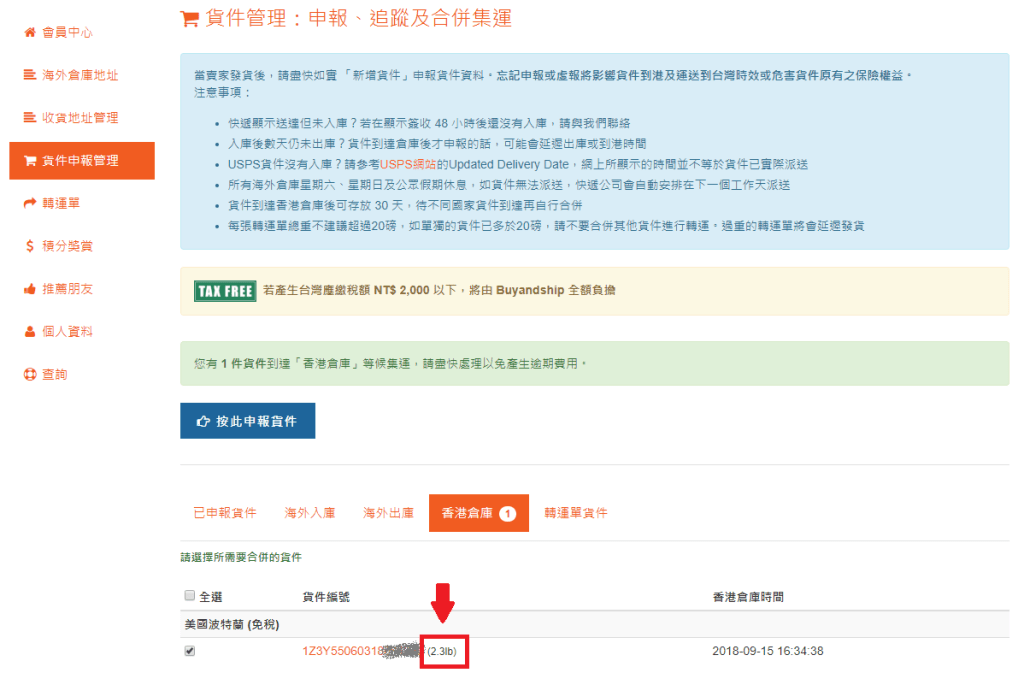Viewport: 1024px width, 673px height.
Task: Open the 海外入庫 tab
Action: coord(309,513)
